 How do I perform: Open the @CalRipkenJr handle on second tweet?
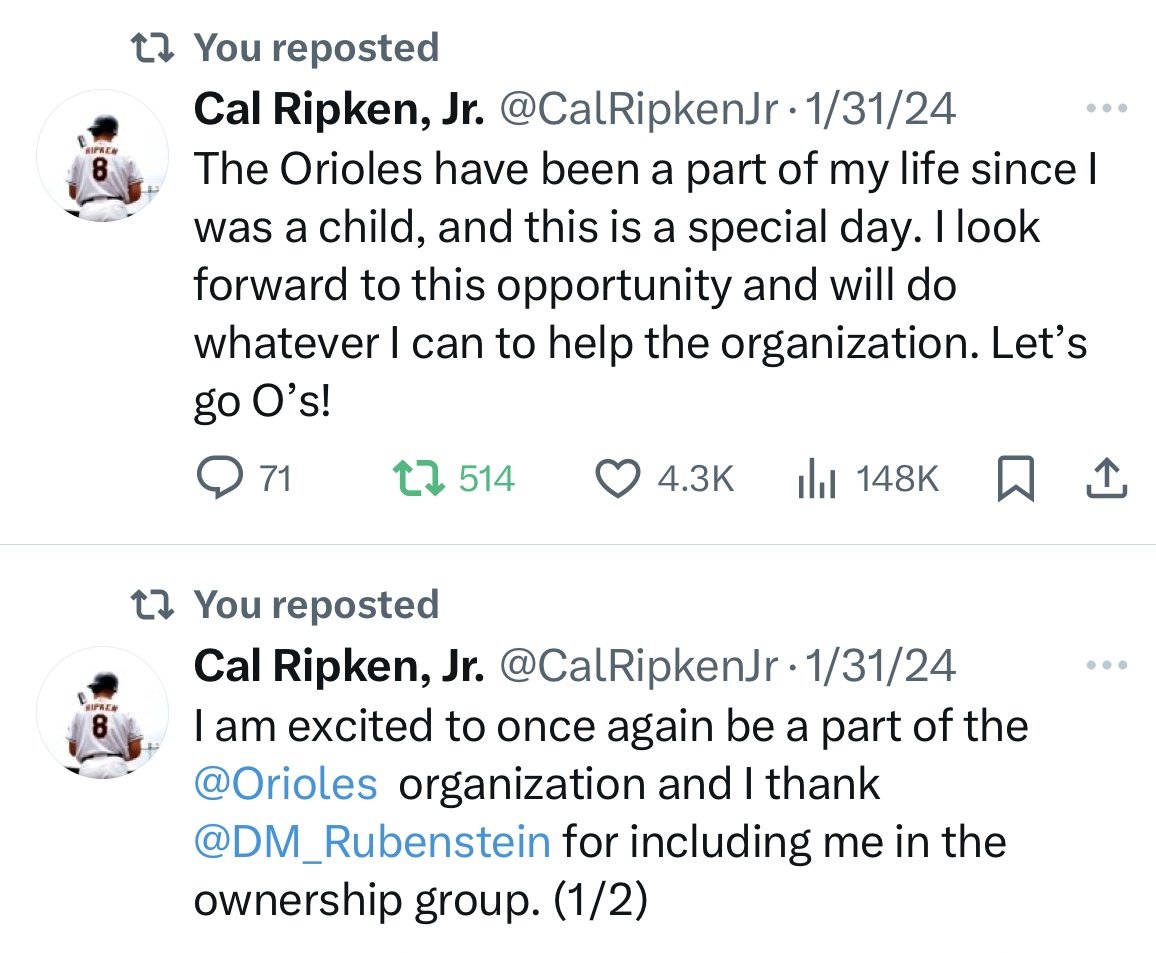point(639,666)
